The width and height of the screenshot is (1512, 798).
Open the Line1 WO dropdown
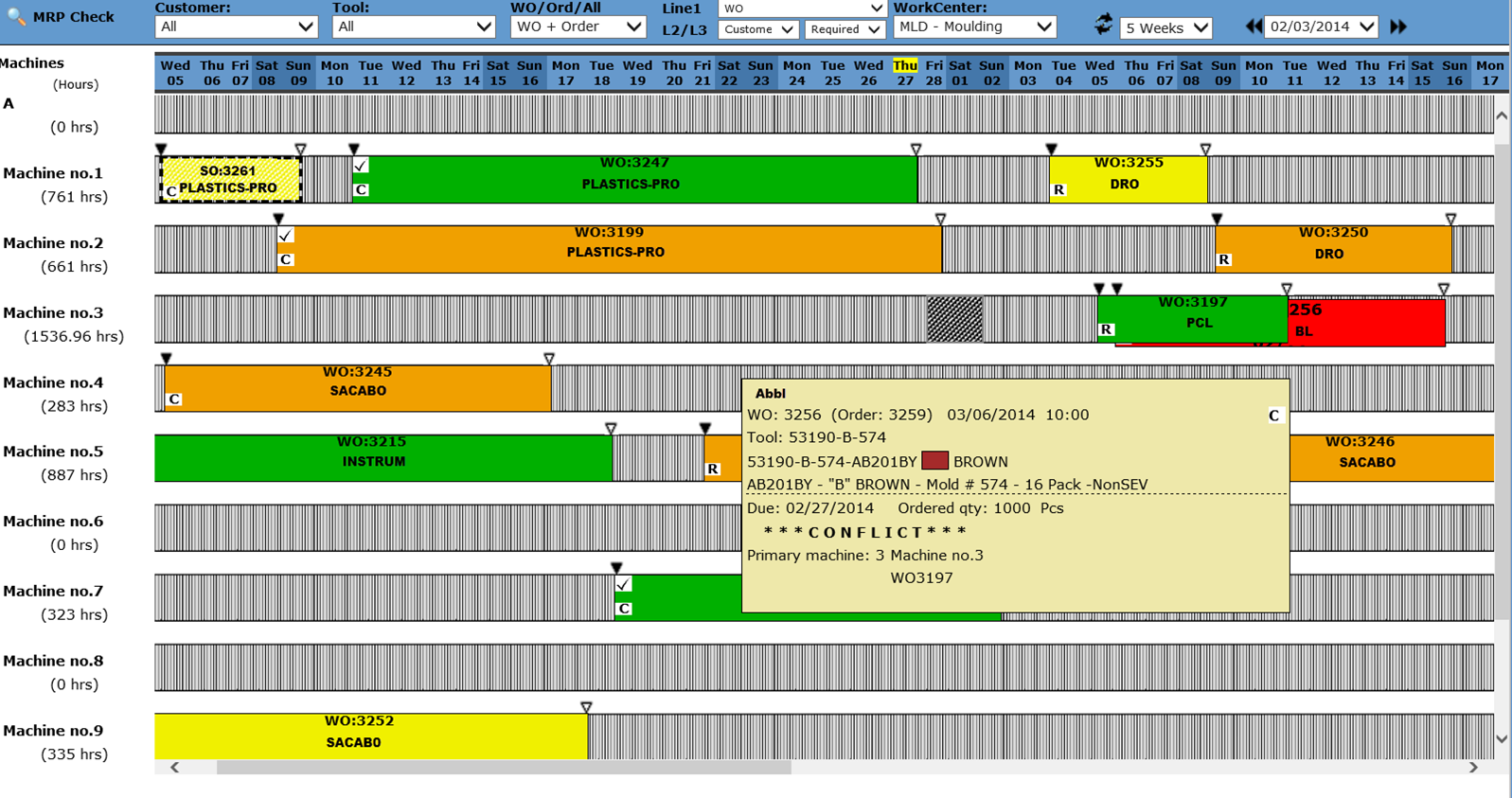tap(802, 9)
